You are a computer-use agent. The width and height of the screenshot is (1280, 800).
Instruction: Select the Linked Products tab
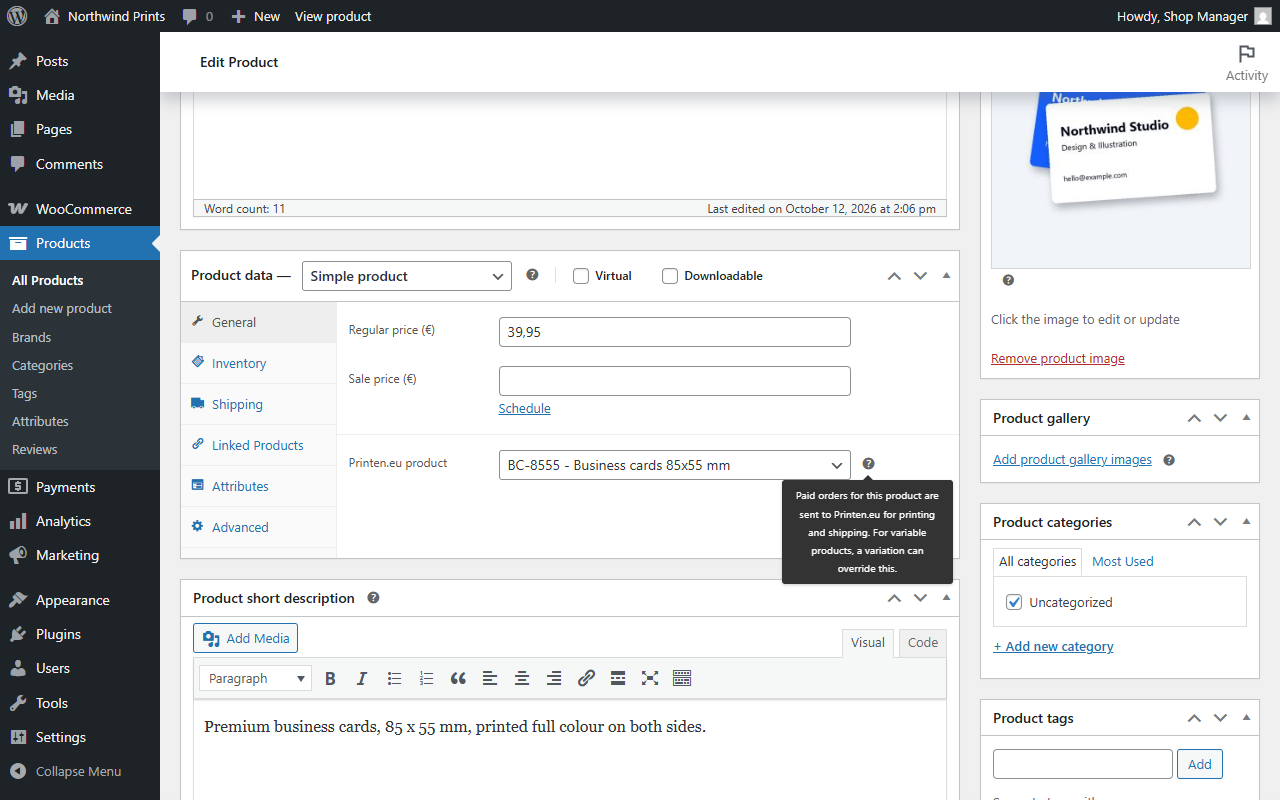[258, 445]
